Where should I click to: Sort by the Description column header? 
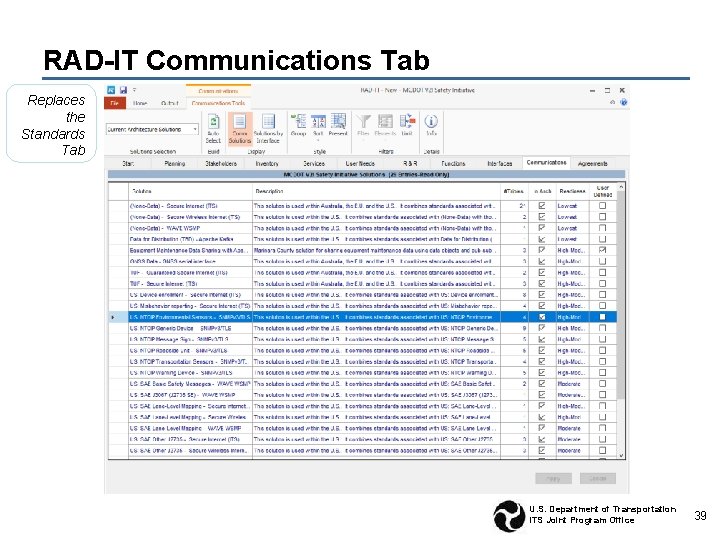(x=377, y=191)
